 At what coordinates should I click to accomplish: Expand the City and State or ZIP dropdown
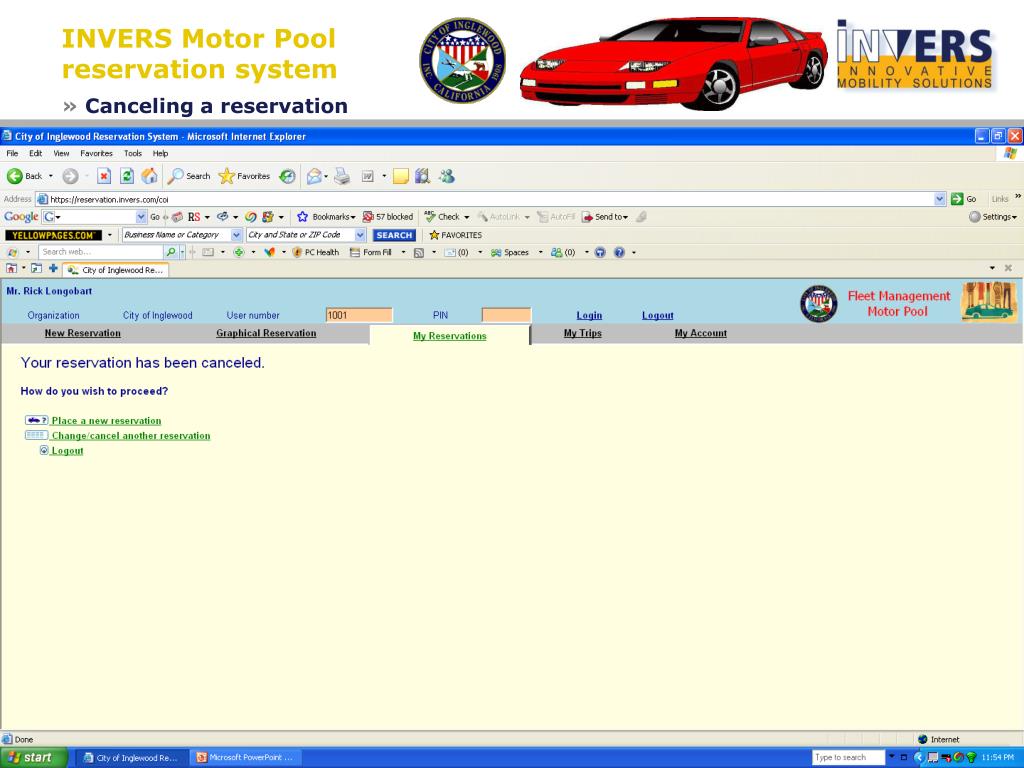point(361,235)
